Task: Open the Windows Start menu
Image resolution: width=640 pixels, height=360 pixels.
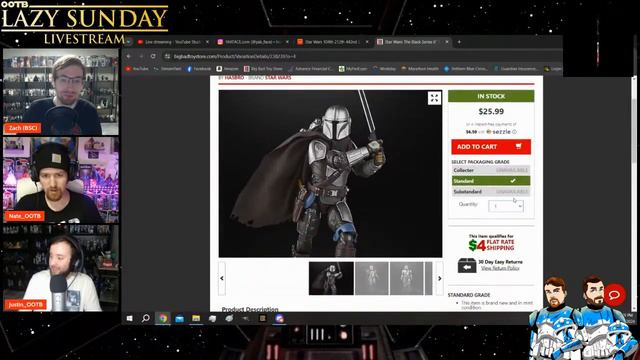Action: click(x=129, y=318)
